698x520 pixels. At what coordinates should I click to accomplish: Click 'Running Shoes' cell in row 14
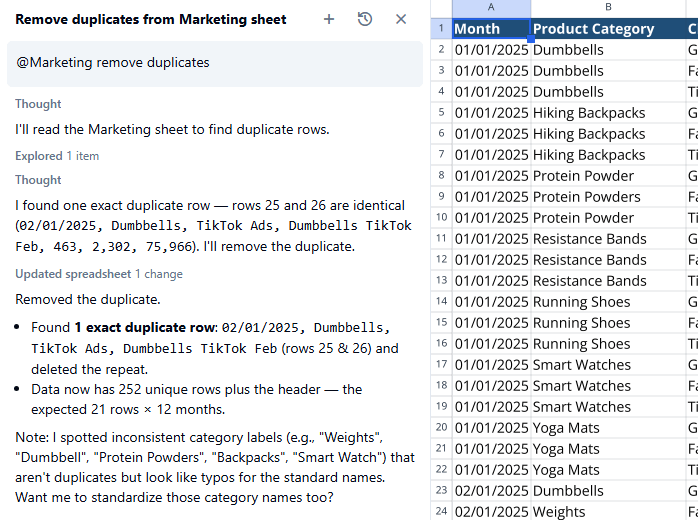pos(608,302)
